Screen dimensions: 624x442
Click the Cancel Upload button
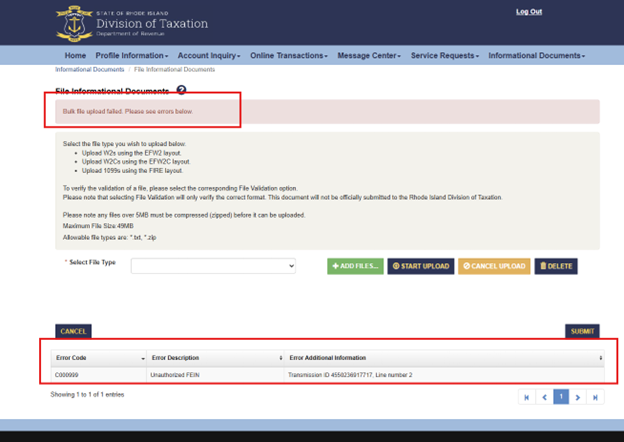coord(494,266)
